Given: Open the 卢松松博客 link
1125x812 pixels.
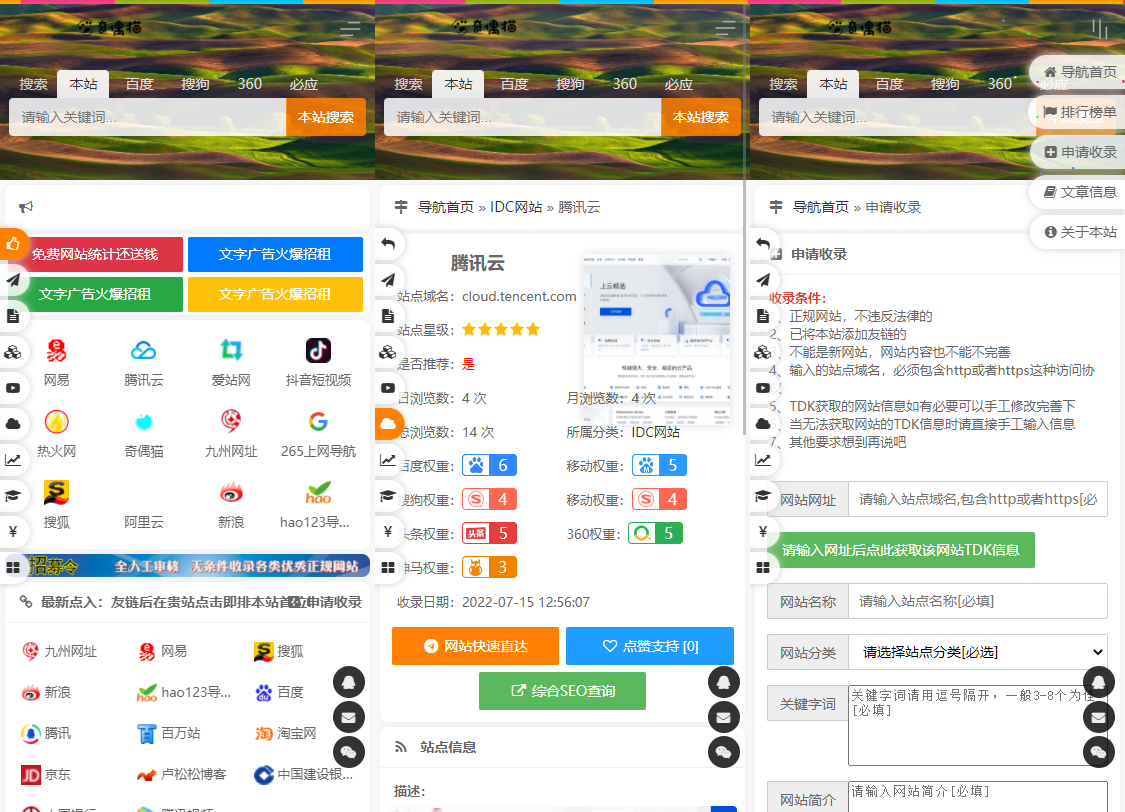Looking at the screenshot, I should 182,775.
